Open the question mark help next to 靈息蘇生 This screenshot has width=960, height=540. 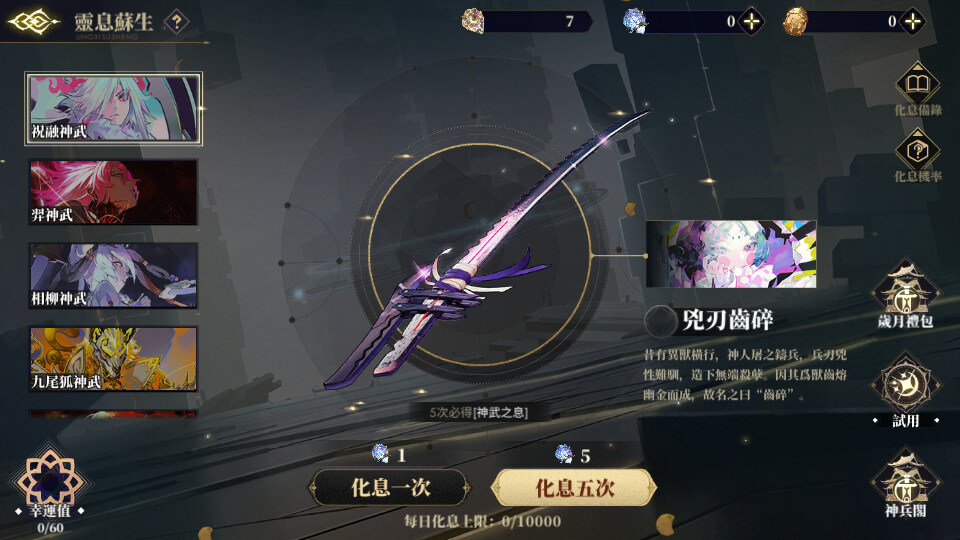(x=177, y=22)
